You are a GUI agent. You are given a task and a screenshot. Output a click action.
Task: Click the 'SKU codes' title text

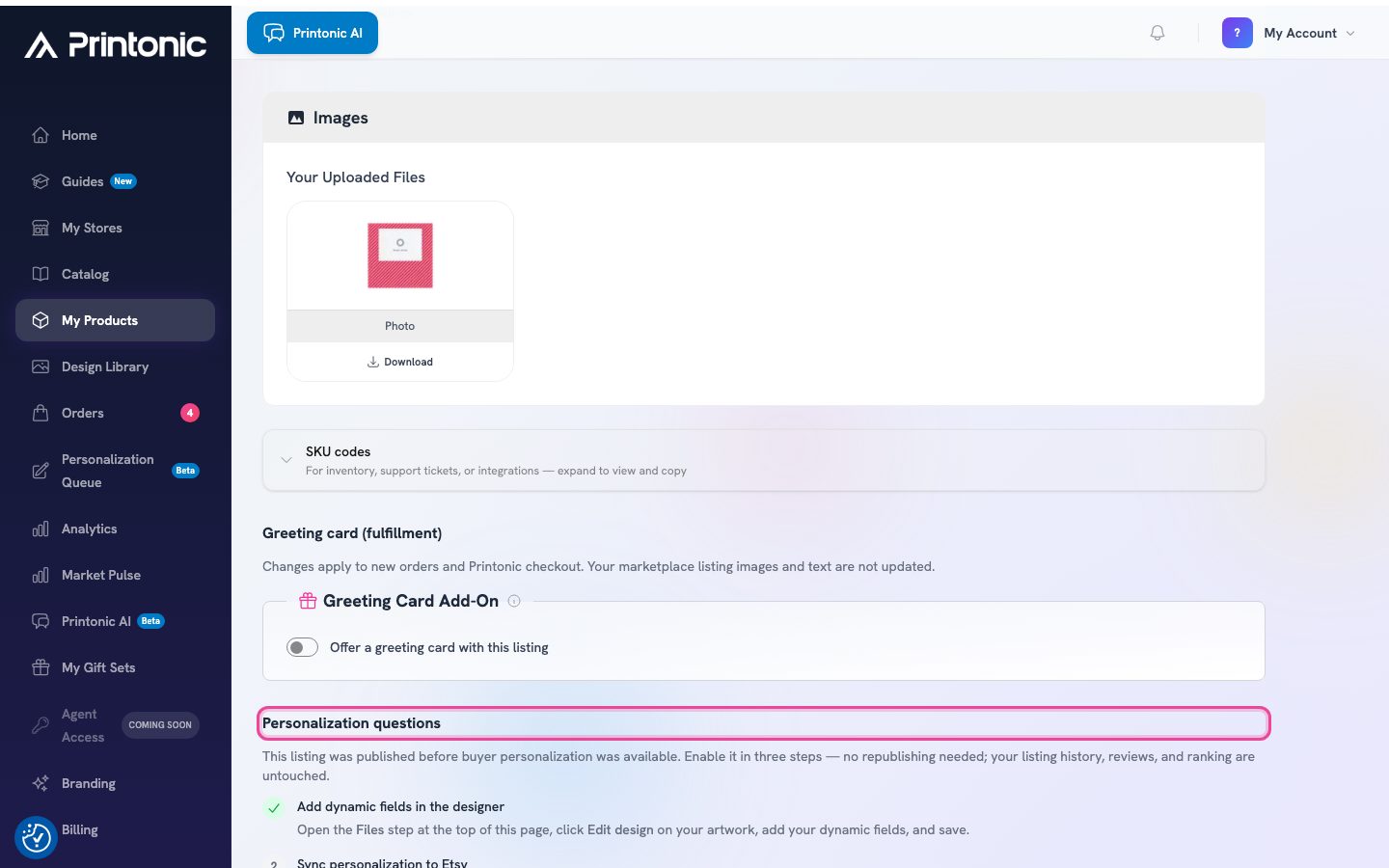tap(338, 451)
